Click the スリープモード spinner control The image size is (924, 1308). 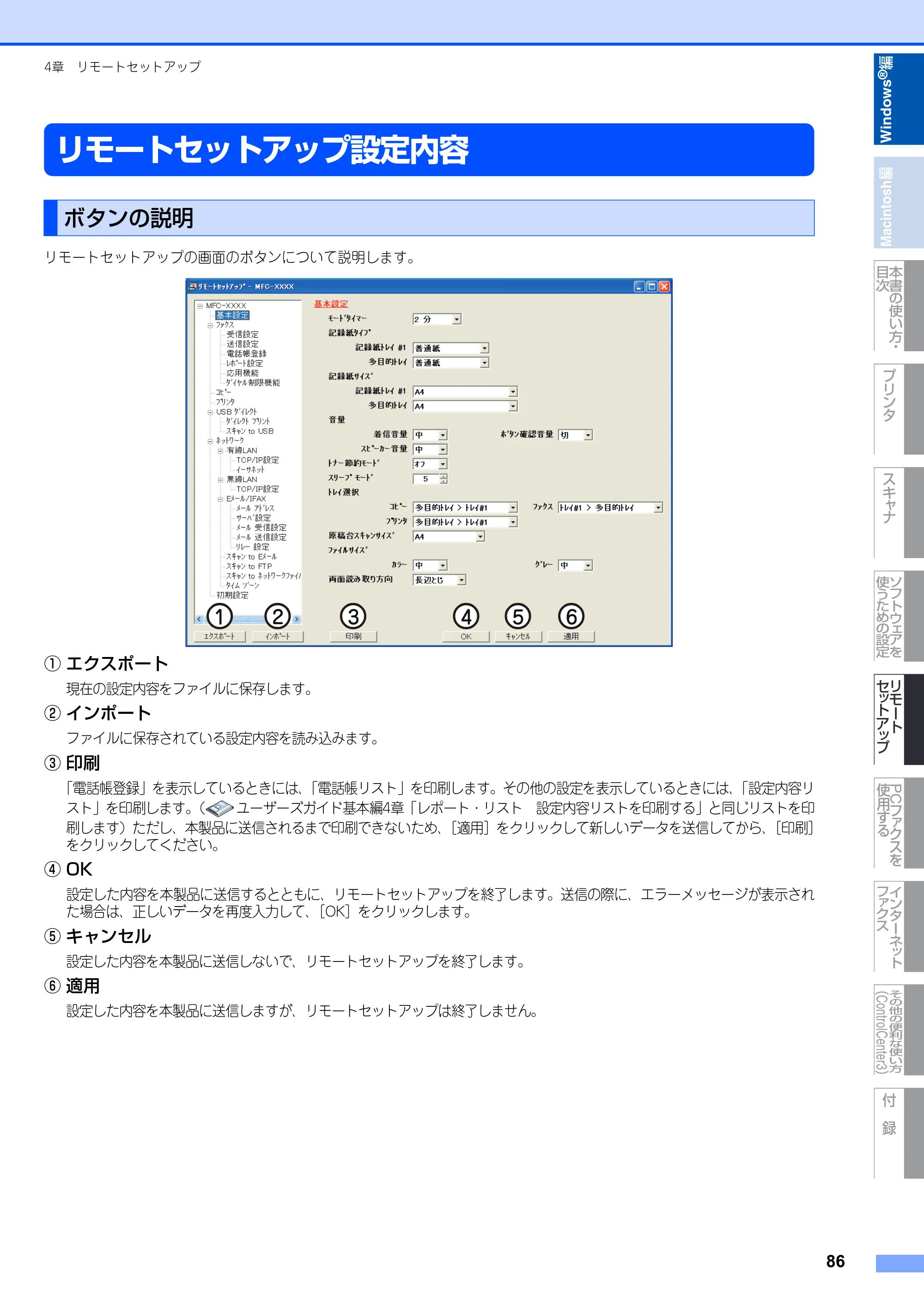point(444,479)
